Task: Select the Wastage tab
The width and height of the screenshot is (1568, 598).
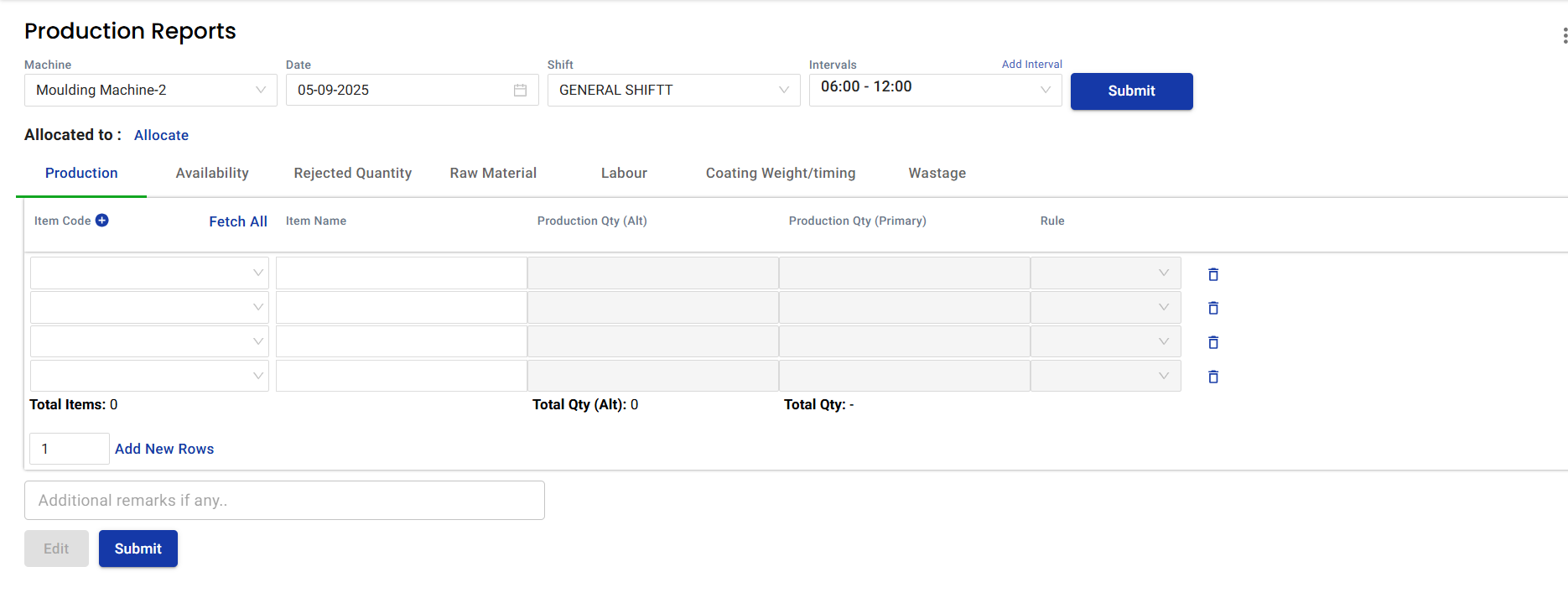Action: [x=937, y=173]
